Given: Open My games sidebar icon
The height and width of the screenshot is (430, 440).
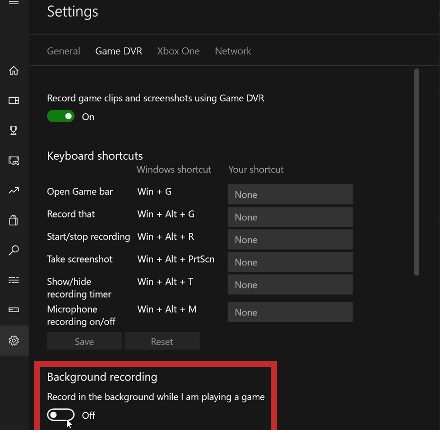Looking at the screenshot, I should 14,100.
